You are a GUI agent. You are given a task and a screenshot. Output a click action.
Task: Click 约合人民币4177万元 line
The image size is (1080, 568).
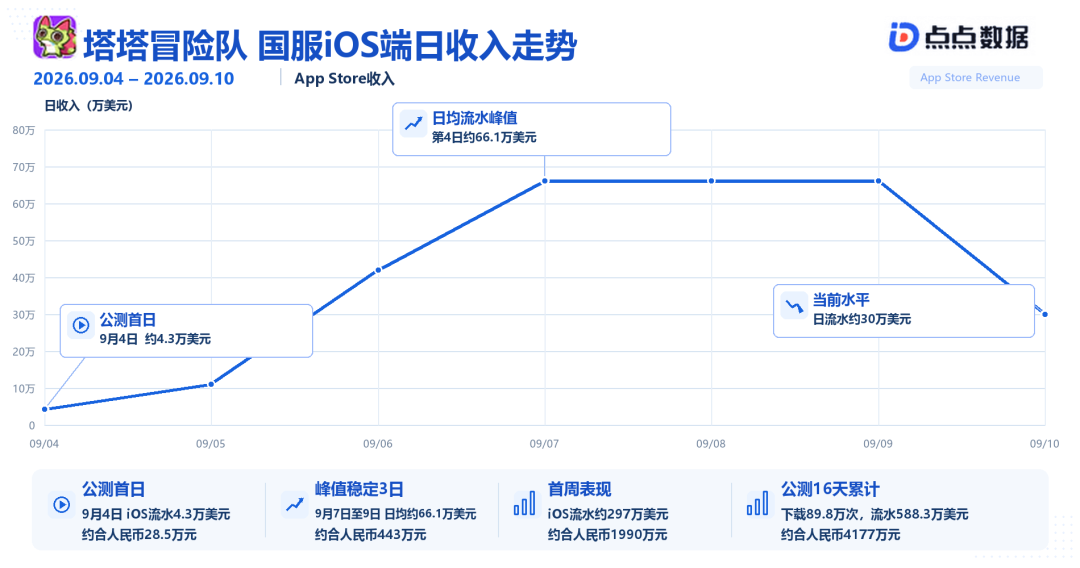click(840, 535)
